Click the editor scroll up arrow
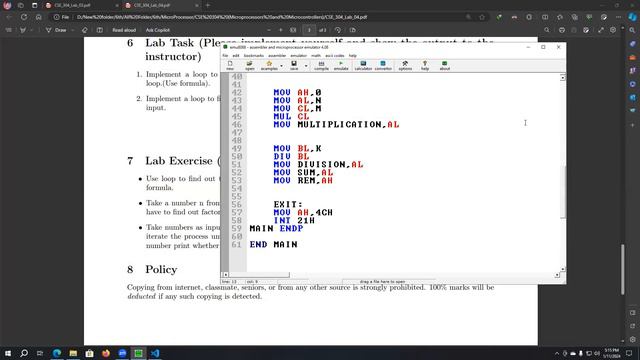 (x=562, y=78)
